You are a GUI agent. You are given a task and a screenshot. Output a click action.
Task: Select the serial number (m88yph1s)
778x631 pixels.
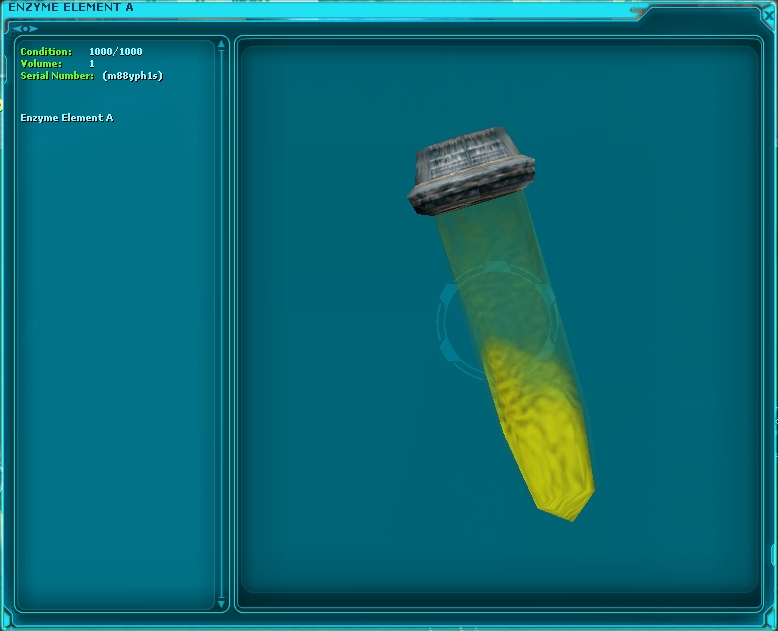click(132, 76)
